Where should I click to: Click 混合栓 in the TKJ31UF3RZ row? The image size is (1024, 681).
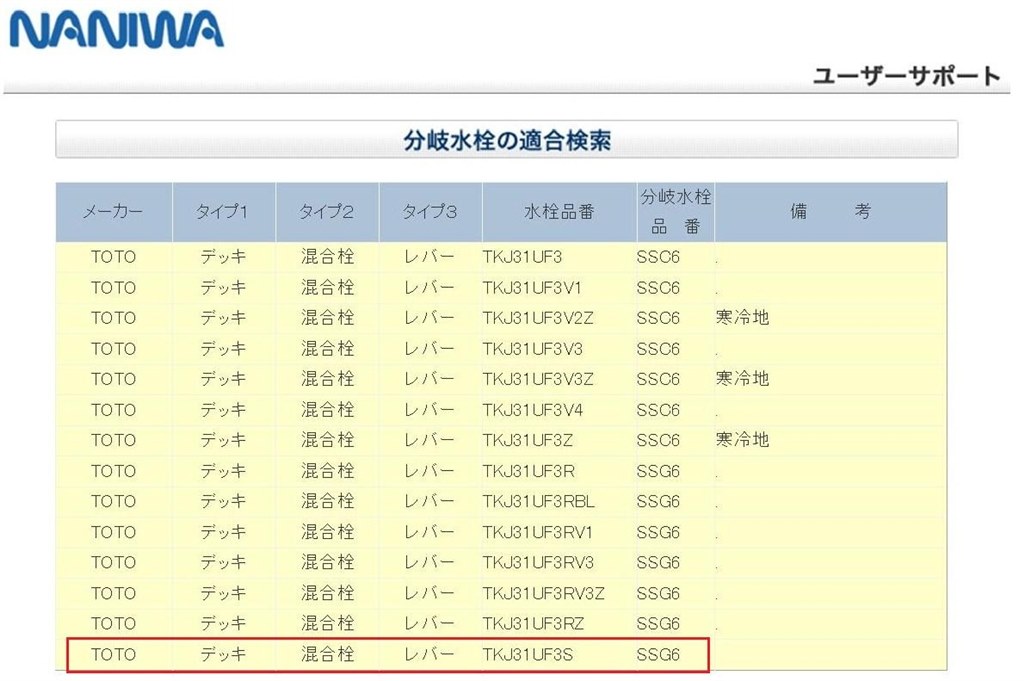click(327, 623)
